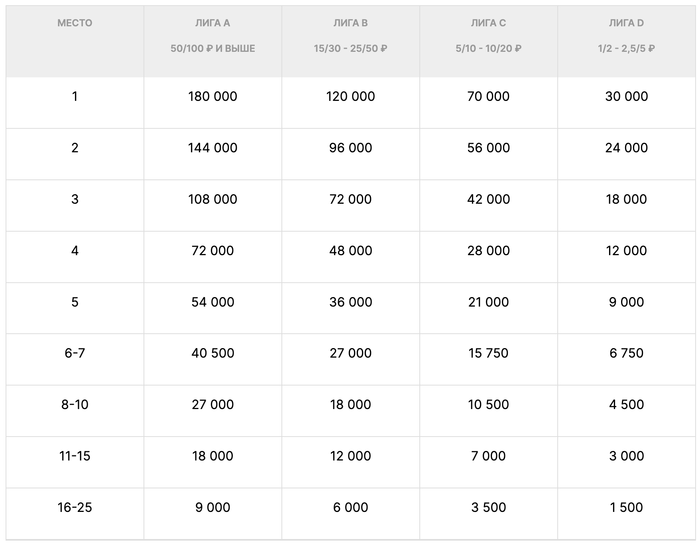
Task: Click the 6 750 prize cell
Action: pyautogui.click(x=627, y=353)
